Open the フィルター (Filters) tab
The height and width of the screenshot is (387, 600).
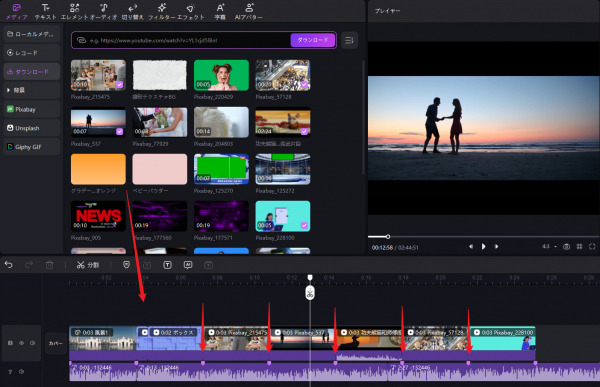[162, 11]
